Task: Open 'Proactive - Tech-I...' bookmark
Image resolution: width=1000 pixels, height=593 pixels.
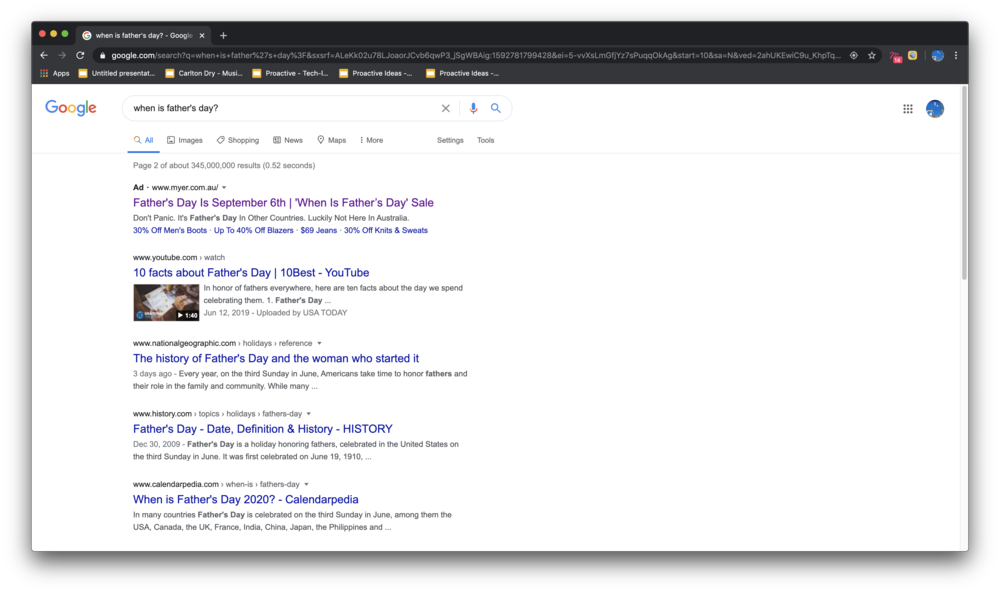Action: 290,73
